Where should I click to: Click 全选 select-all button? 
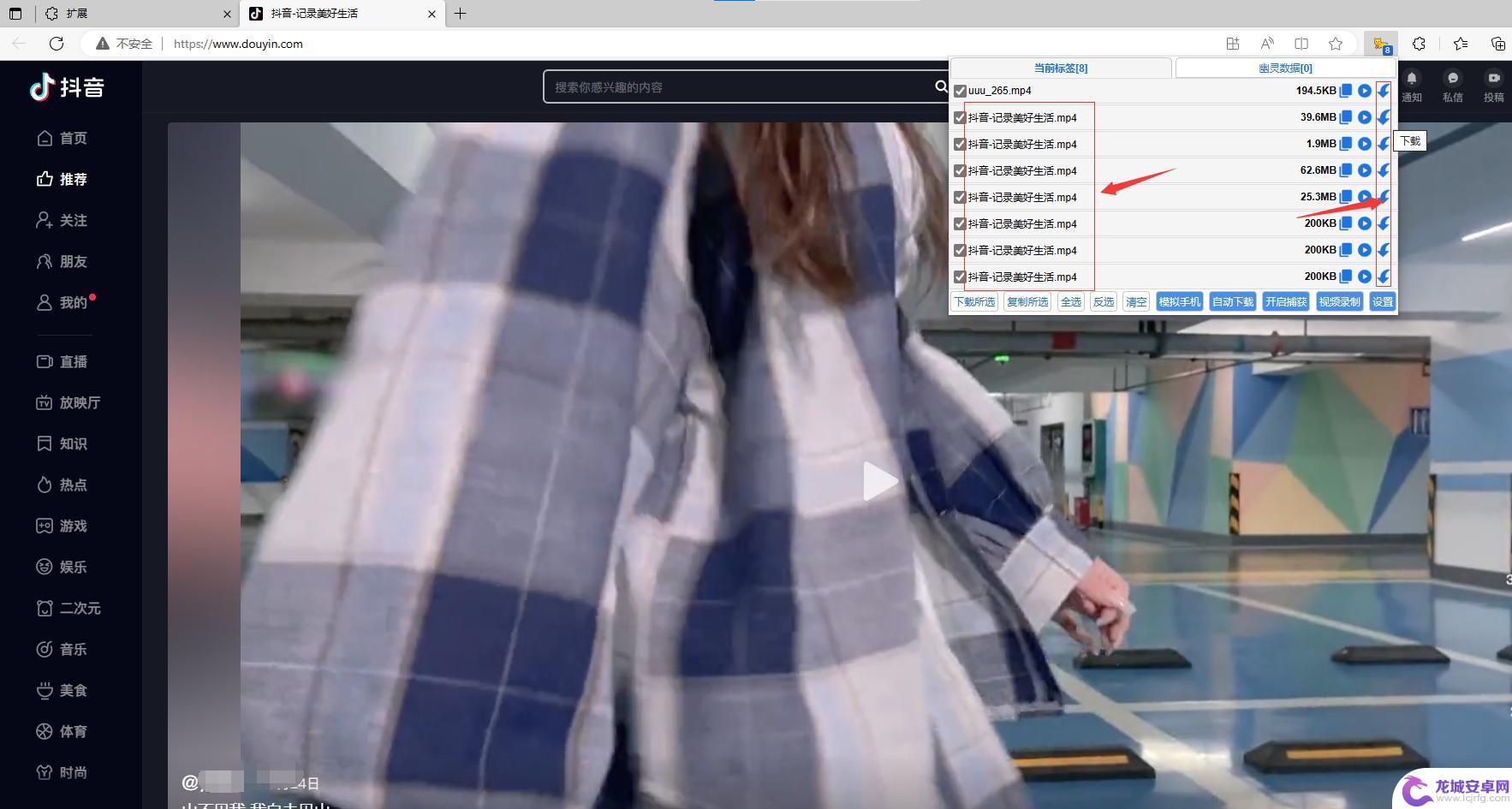tap(1071, 301)
